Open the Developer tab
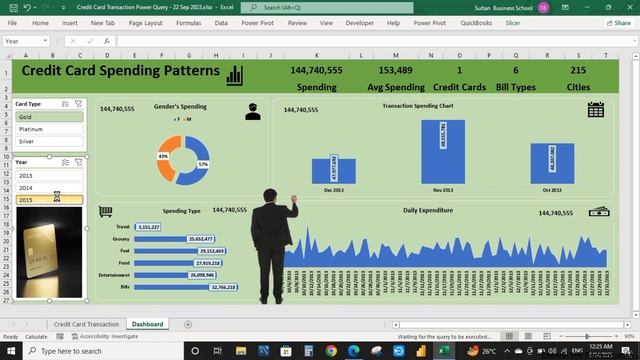The height and width of the screenshot is (360, 640). pyautogui.click(x=360, y=23)
